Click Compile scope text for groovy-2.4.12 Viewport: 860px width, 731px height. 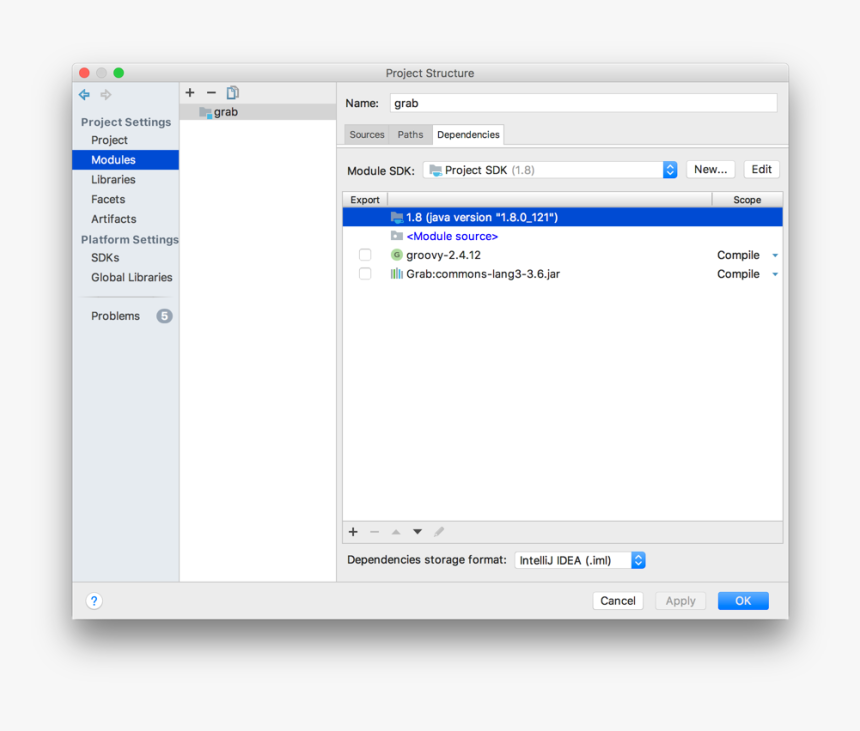[738, 255]
